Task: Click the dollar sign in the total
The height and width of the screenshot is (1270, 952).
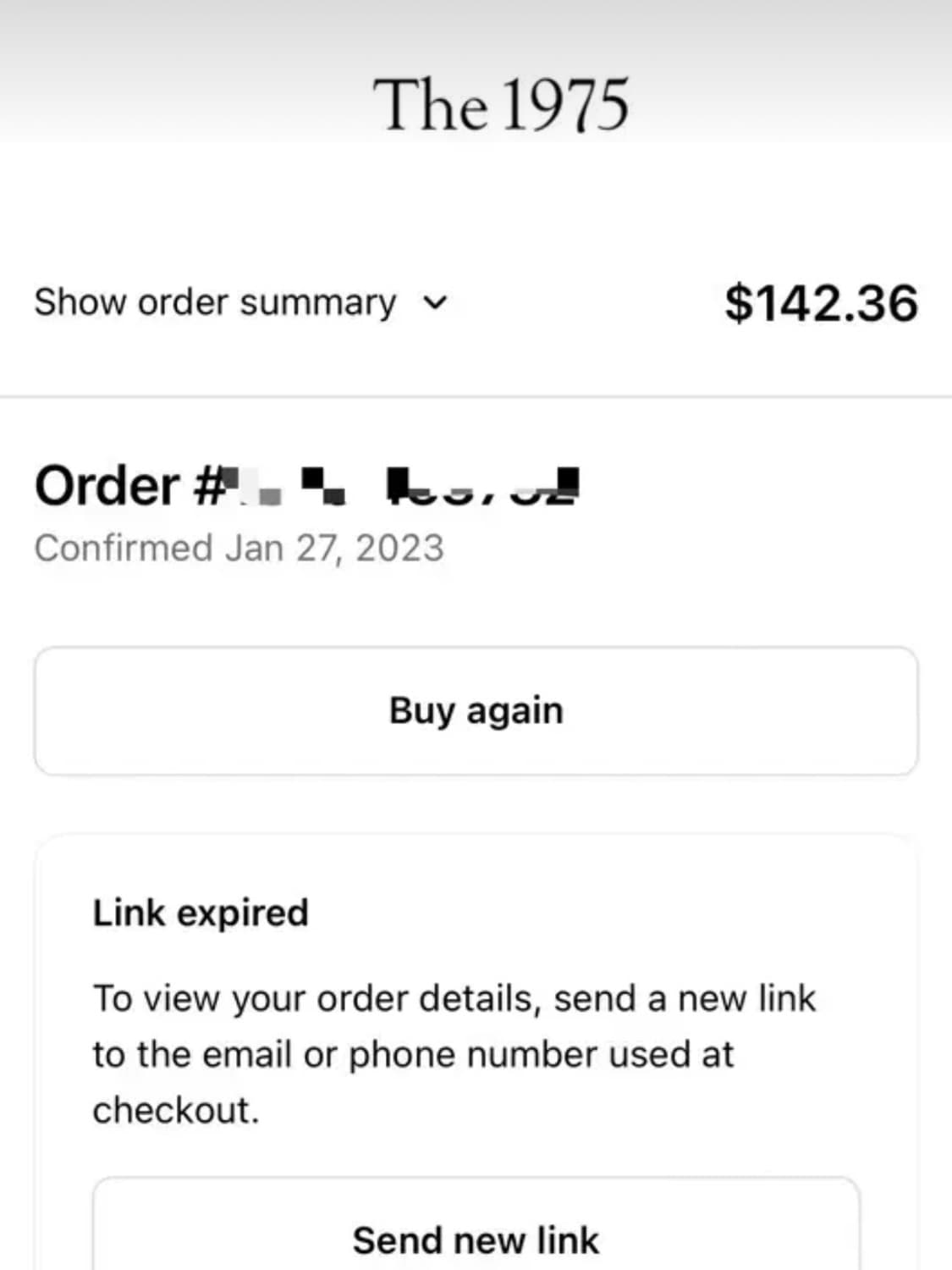Action: (738, 303)
